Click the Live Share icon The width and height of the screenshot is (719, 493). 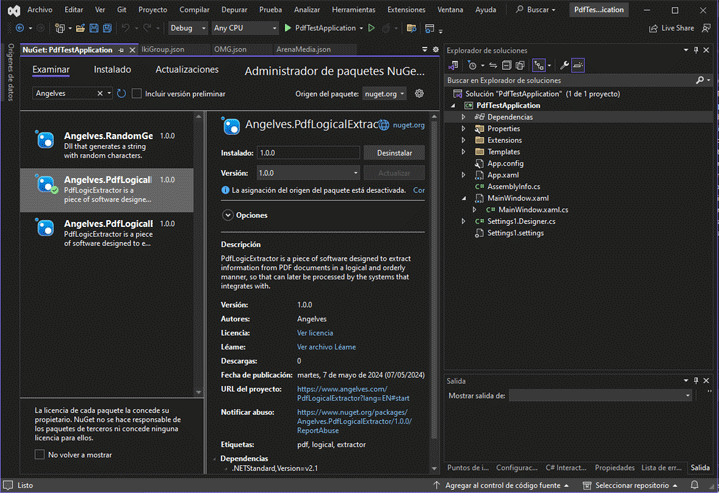click(x=653, y=28)
